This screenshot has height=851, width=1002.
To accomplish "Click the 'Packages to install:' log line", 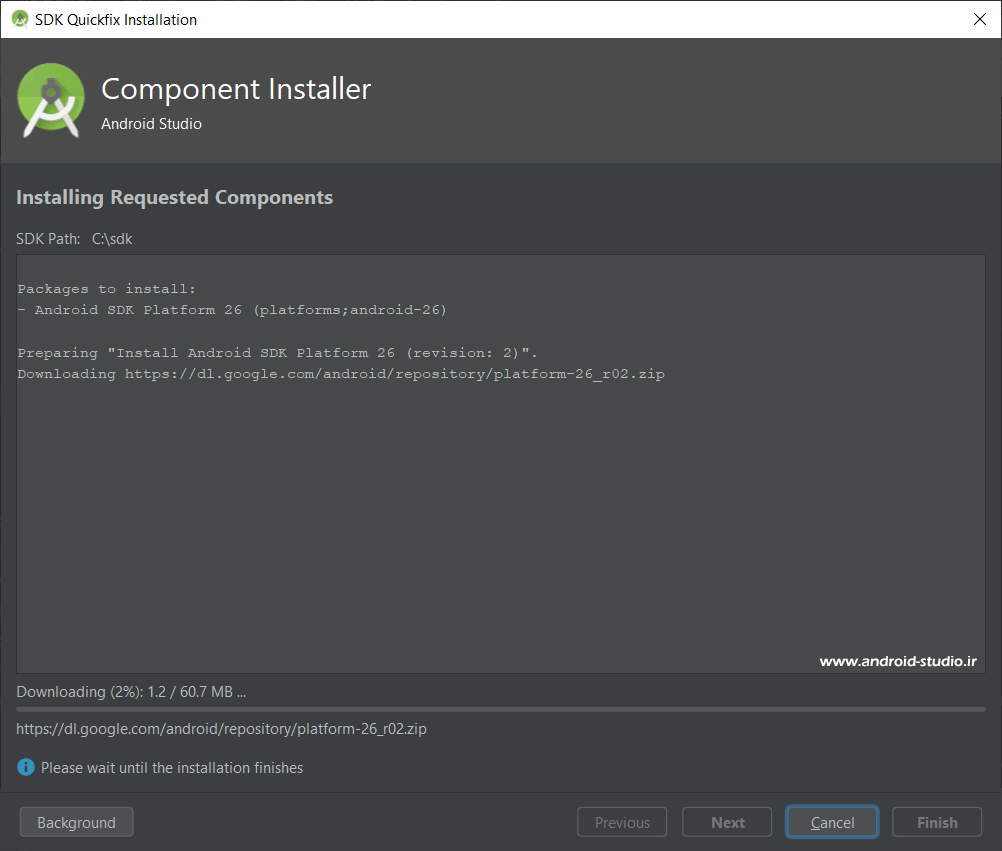I will tap(106, 289).
